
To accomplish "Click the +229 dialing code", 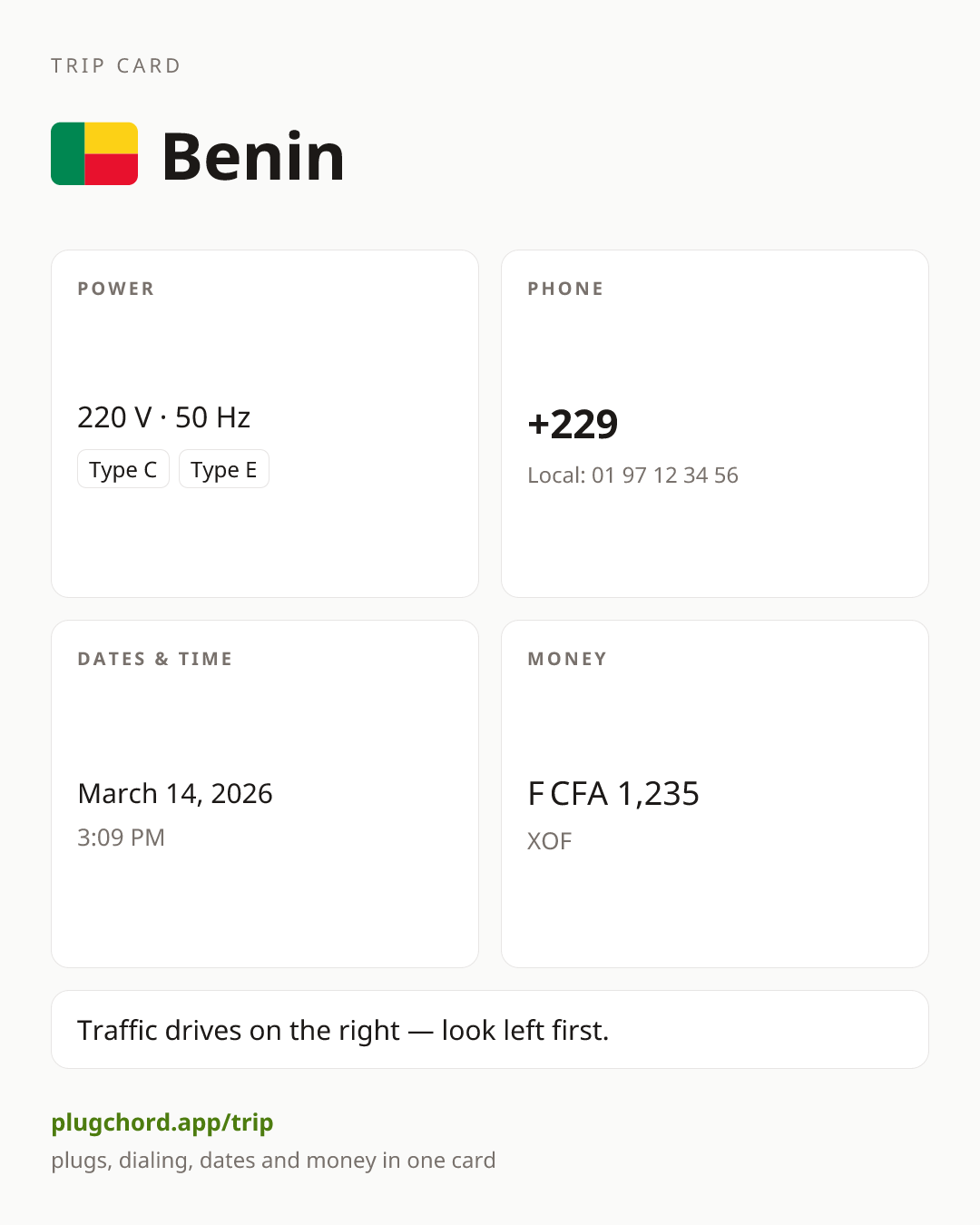I will [x=573, y=424].
